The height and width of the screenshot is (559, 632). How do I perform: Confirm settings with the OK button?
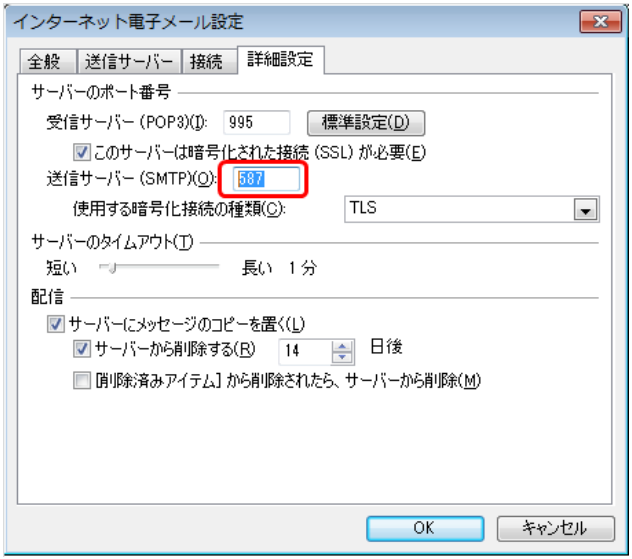pyautogui.click(x=425, y=528)
